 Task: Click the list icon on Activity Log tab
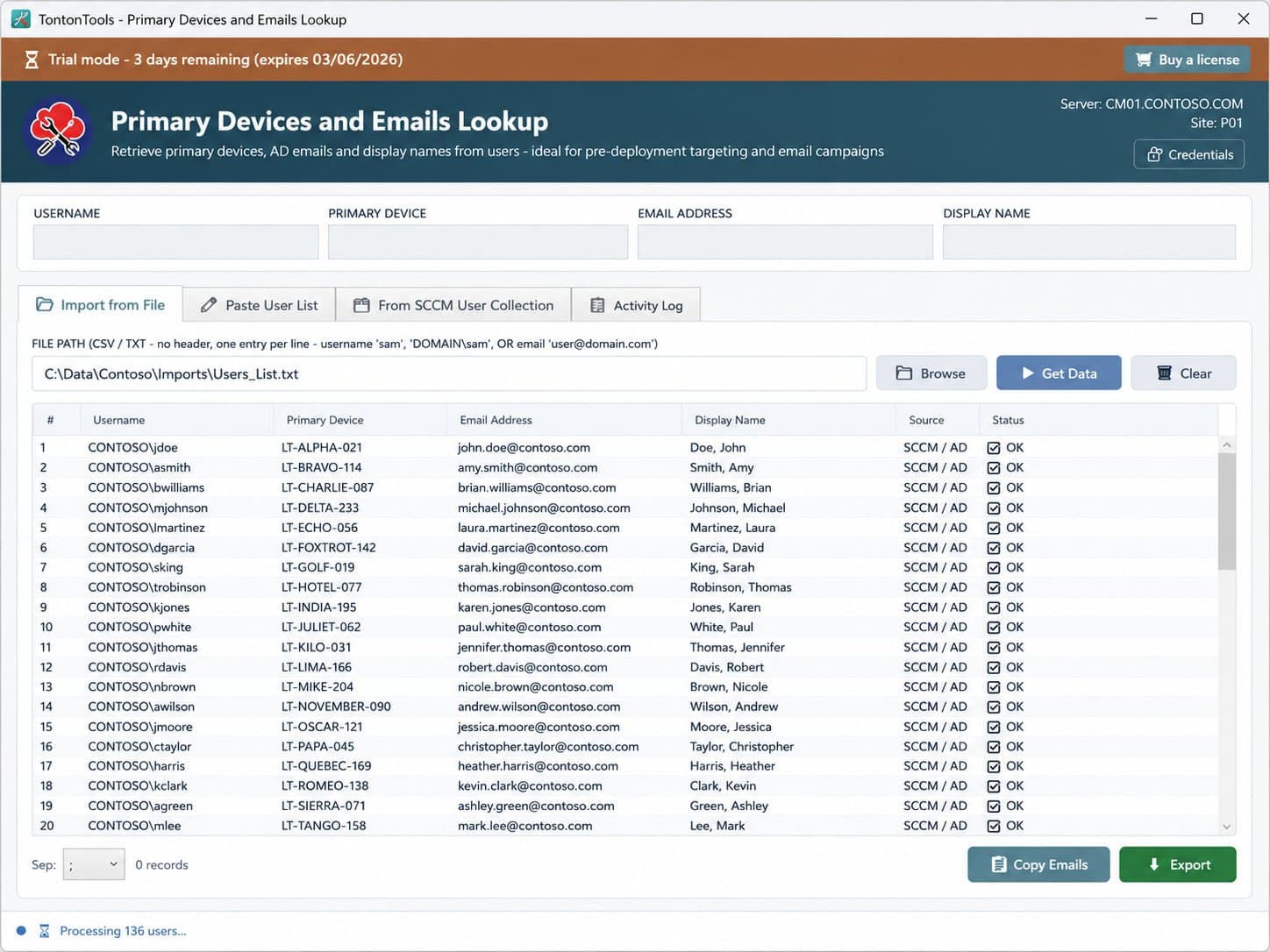[597, 305]
